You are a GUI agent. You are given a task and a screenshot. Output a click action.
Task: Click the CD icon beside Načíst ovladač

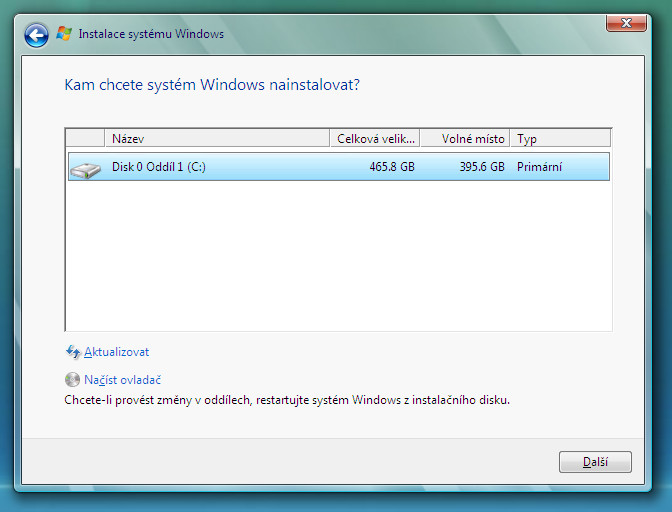coord(72,380)
